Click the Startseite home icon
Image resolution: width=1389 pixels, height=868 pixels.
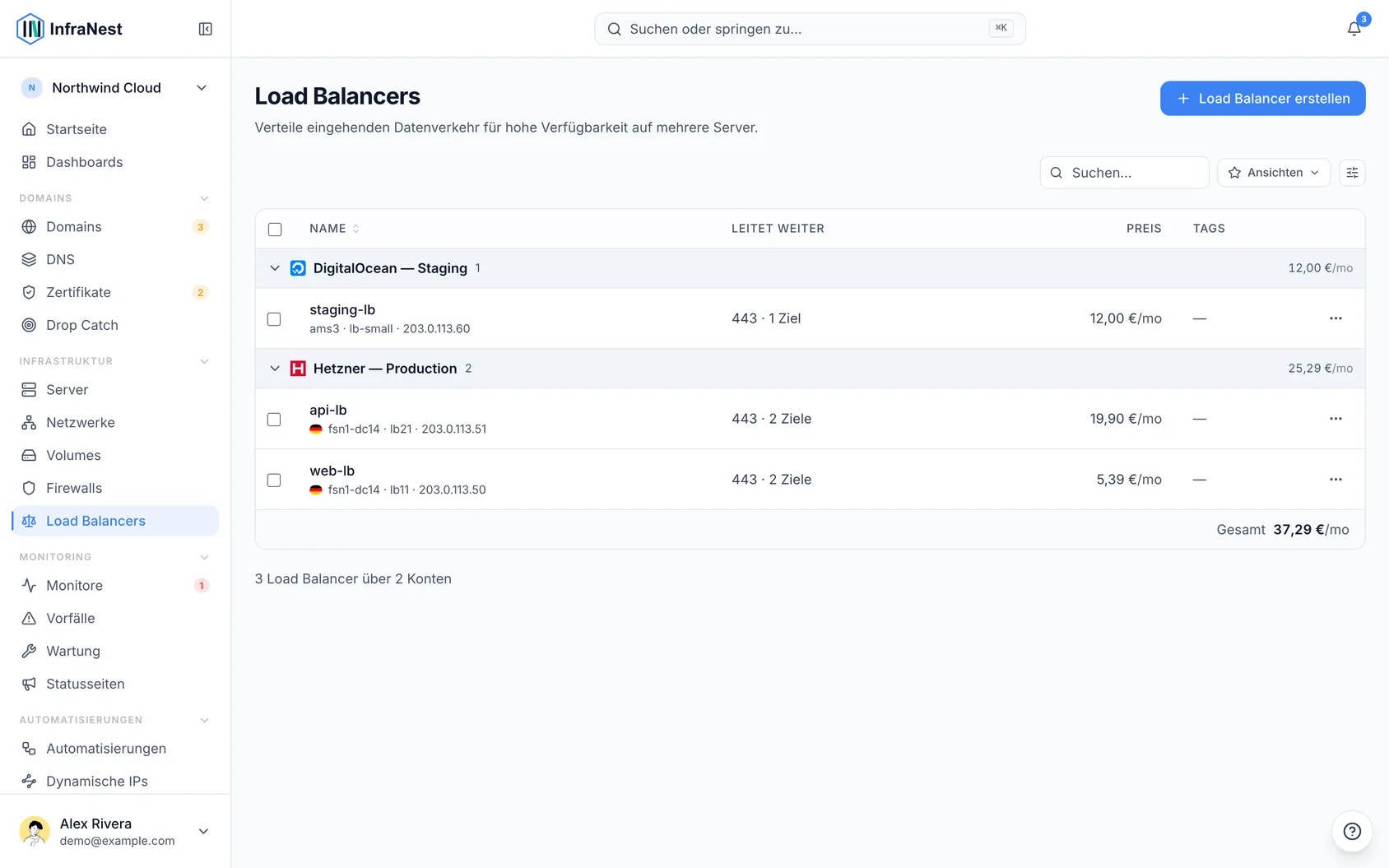click(29, 129)
